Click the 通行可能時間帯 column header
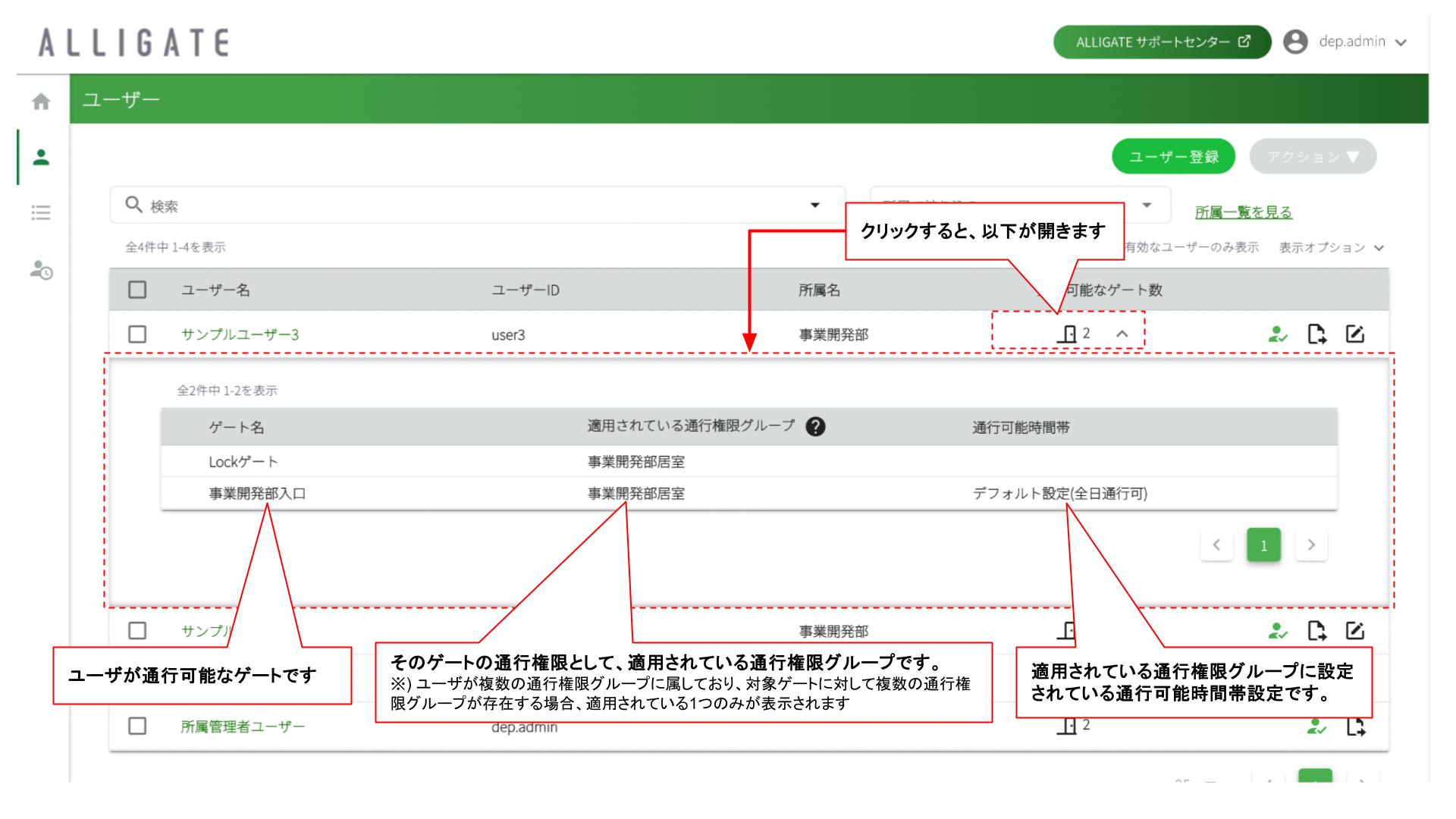The image size is (1456, 819). pyautogui.click(x=1021, y=428)
